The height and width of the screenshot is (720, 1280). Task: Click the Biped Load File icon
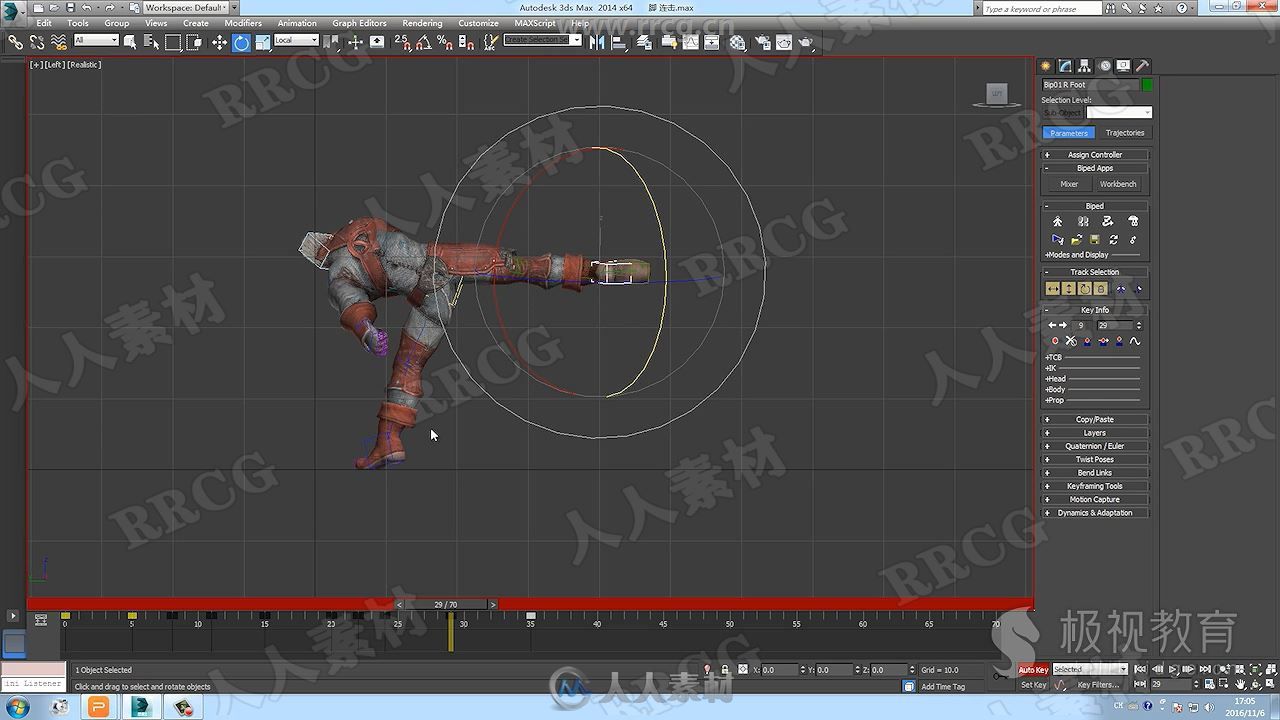[1076, 240]
